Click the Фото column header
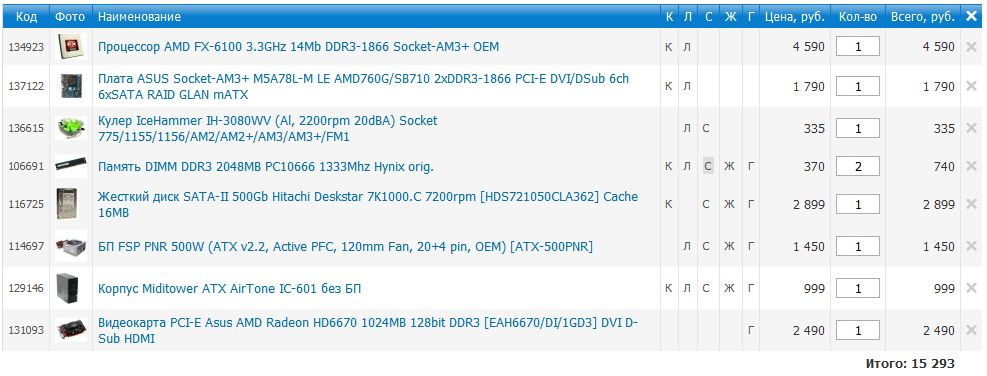The height and width of the screenshot is (376, 987). tap(70, 17)
